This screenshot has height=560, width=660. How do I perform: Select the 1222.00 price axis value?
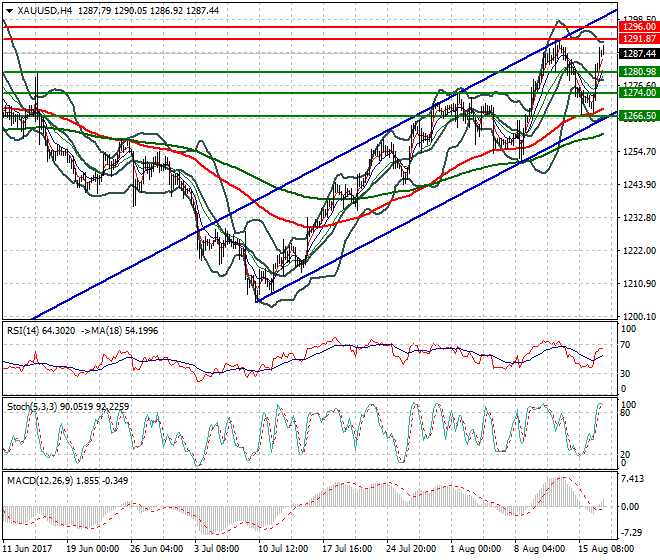pyautogui.click(x=639, y=251)
